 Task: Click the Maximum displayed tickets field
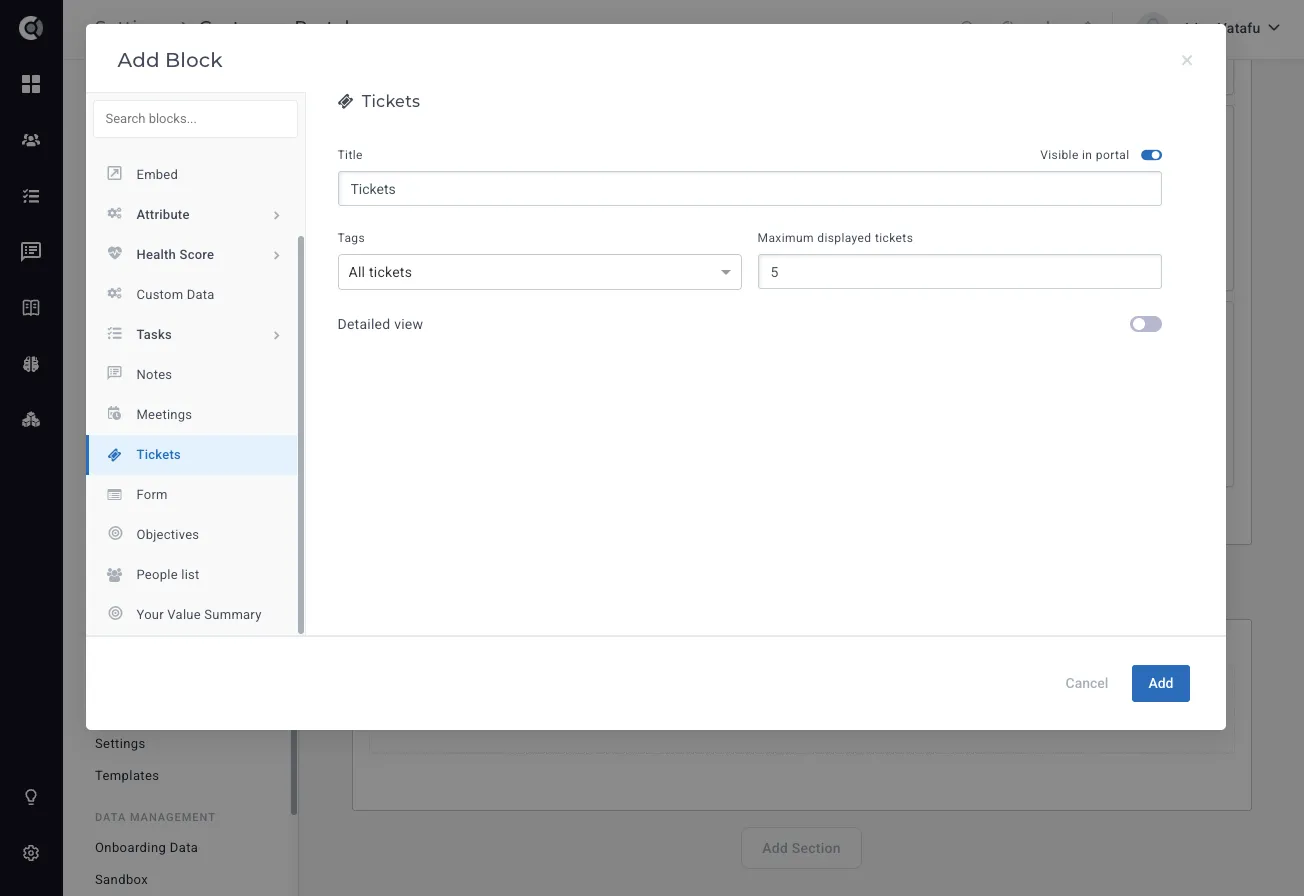coord(960,272)
